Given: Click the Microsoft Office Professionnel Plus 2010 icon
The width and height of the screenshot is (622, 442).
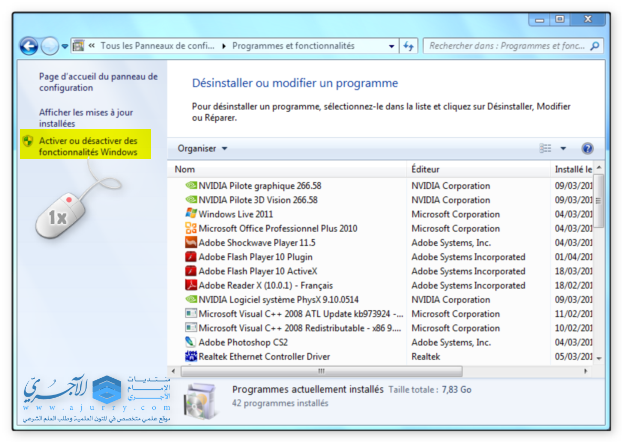Looking at the screenshot, I should [x=191, y=228].
